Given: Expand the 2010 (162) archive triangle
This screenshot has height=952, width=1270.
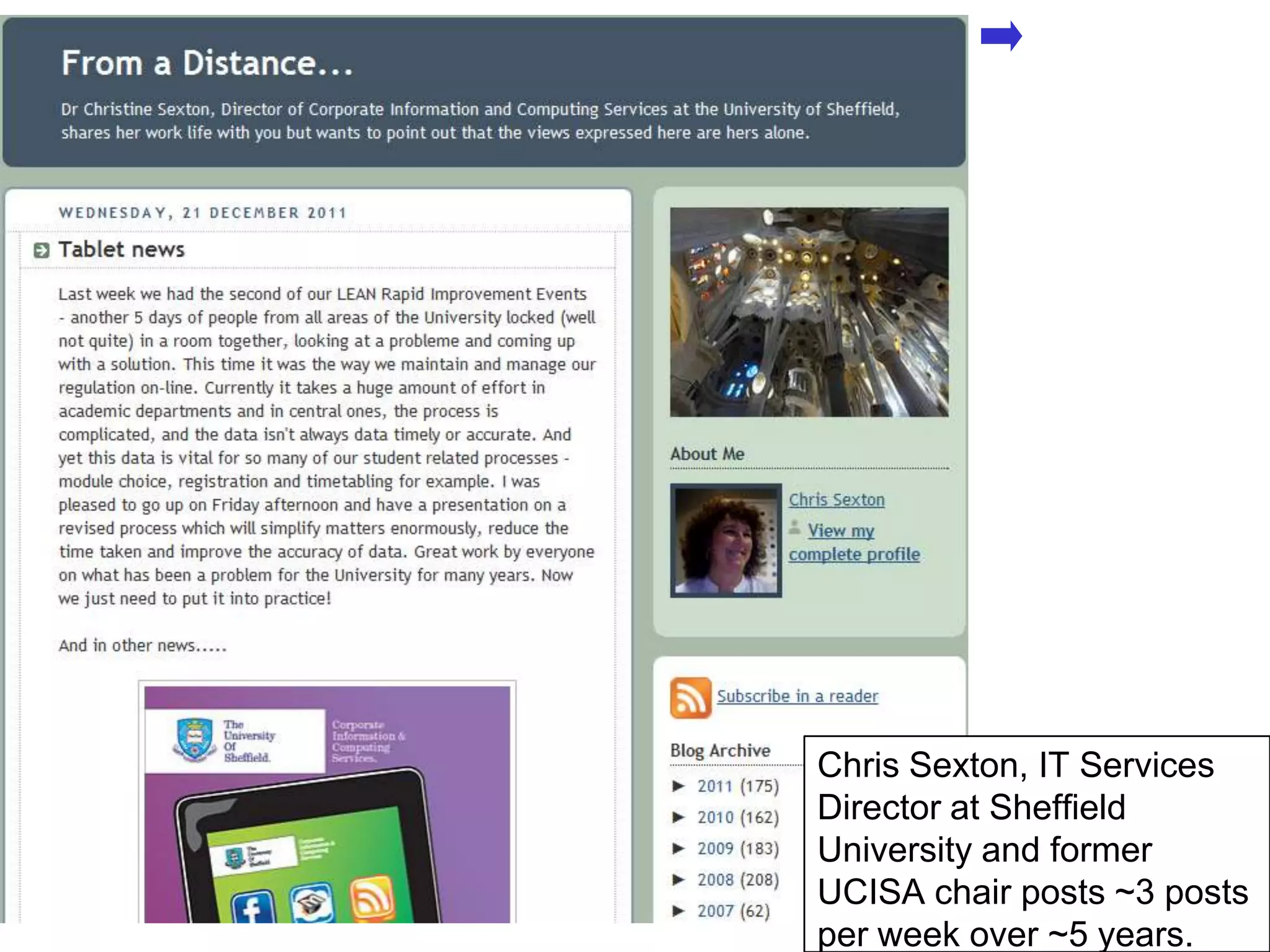Looking at the screenshot, I should click(x=678, y=817).
